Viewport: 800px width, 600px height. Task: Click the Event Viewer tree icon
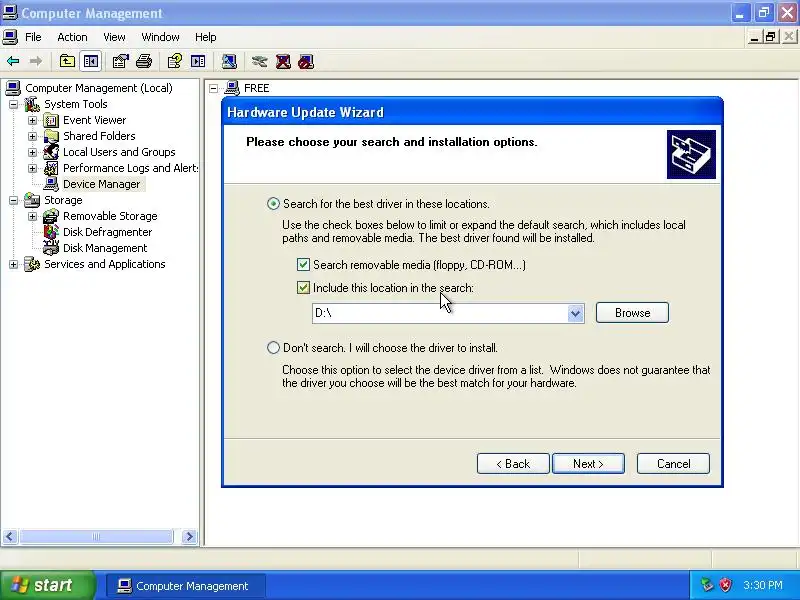51,120
